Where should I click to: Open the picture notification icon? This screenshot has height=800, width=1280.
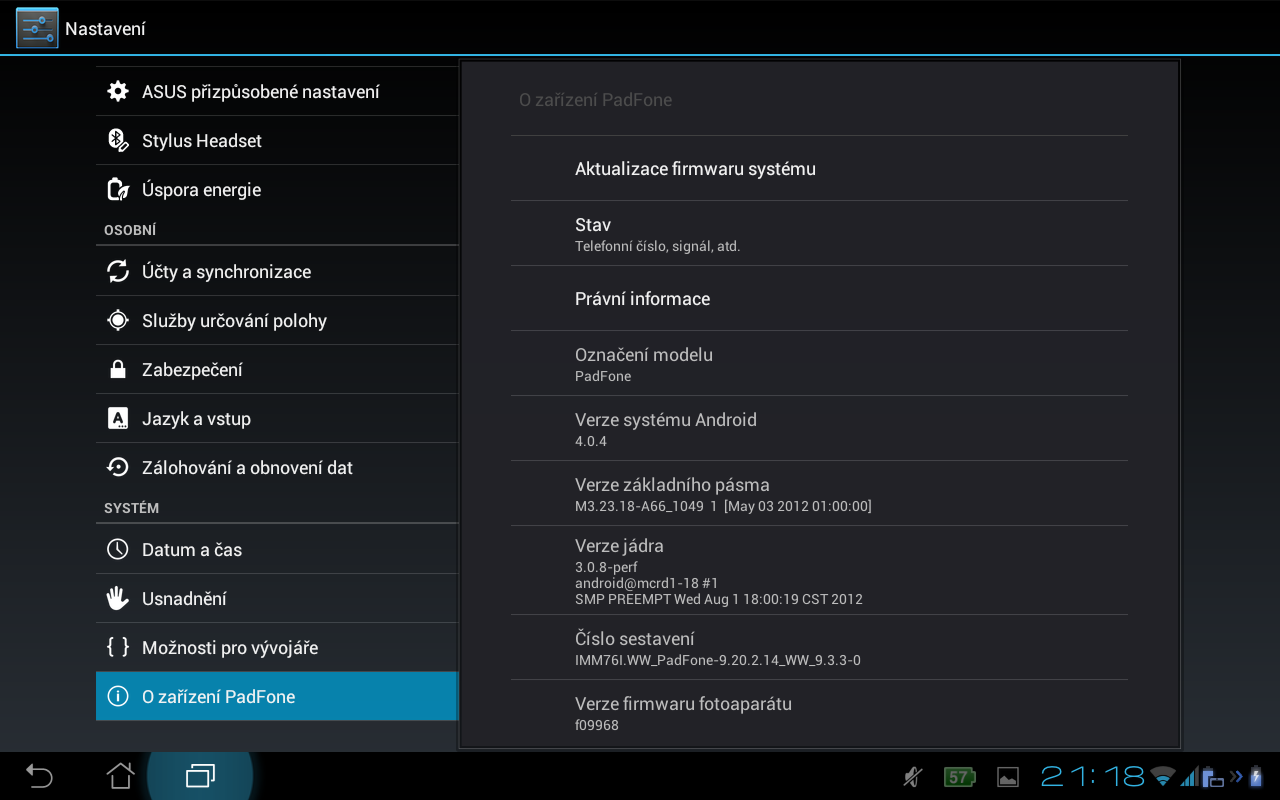[x=1007, y=777]
